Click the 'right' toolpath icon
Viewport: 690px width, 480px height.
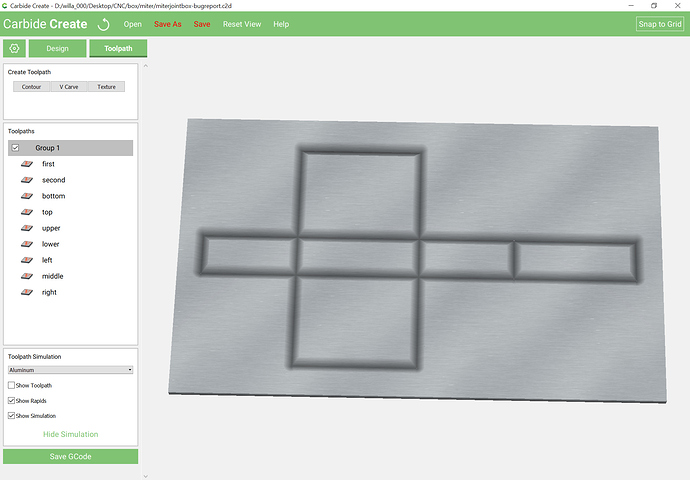click(27, 292)
